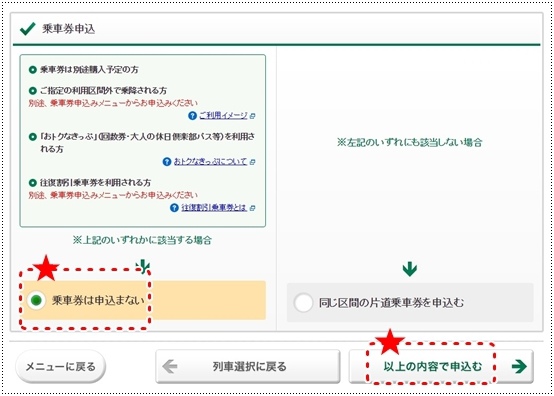Select '同じ区間の片道乗車券を申込む' radio button
Image resolution: width=554 pixels, height=396 pixels.
tap(303, 302)
